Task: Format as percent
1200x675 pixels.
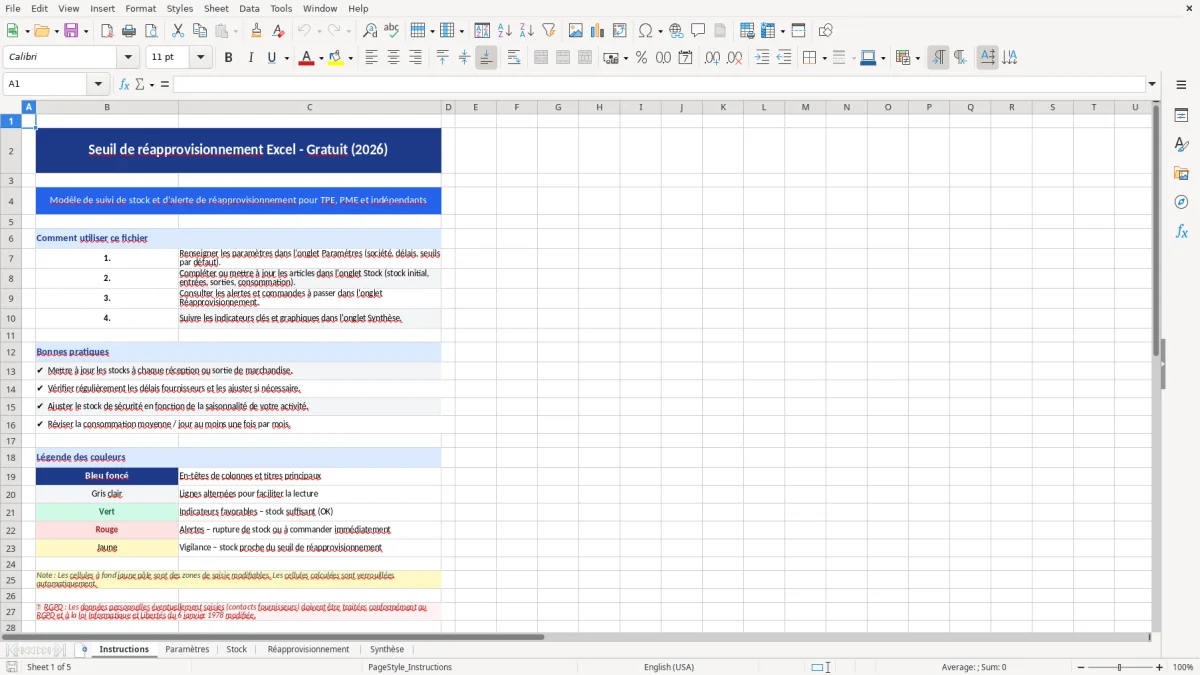Action: (x=641, y=58)
